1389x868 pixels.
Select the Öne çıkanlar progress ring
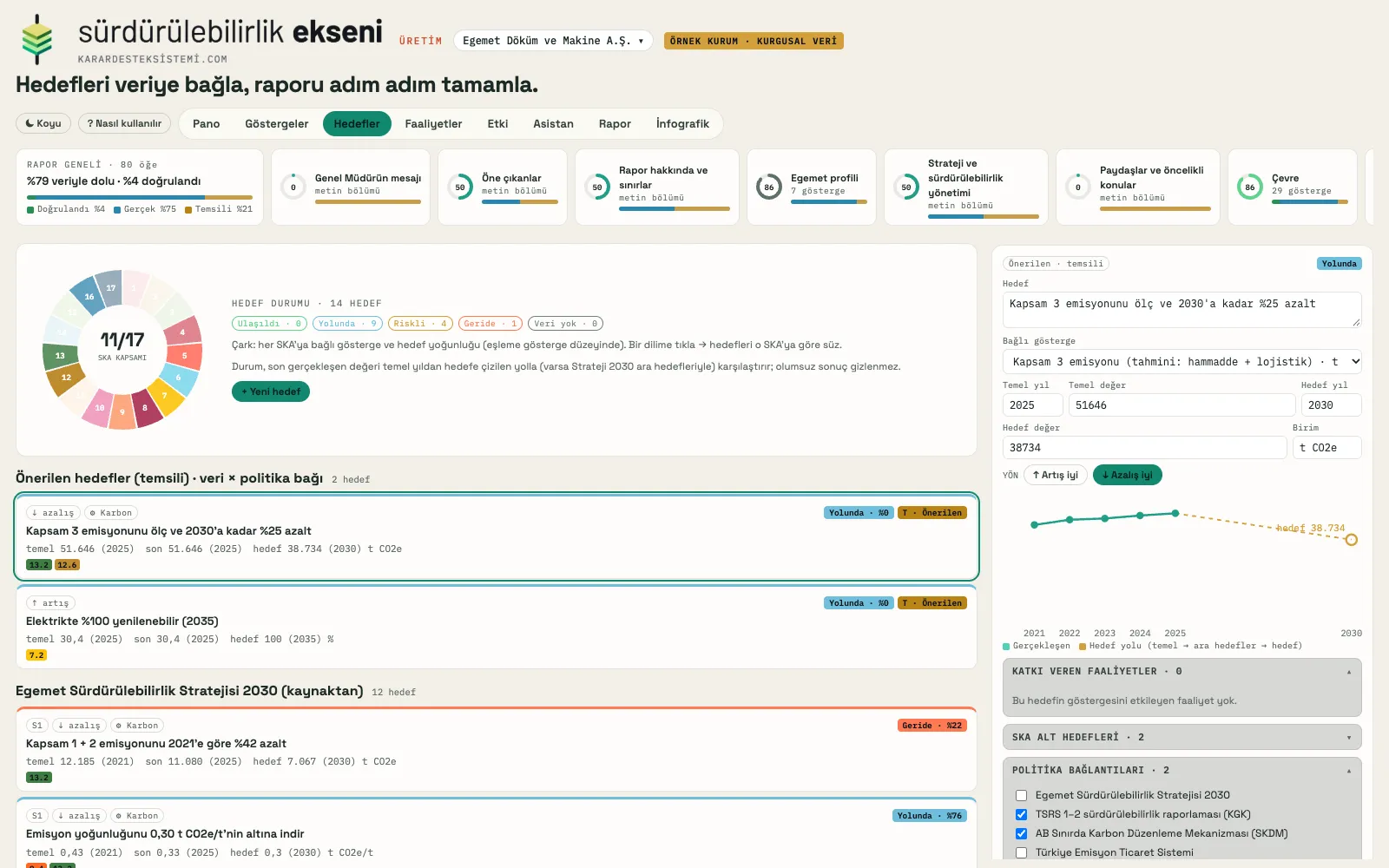pyautogui.click(x=460, y=187)
